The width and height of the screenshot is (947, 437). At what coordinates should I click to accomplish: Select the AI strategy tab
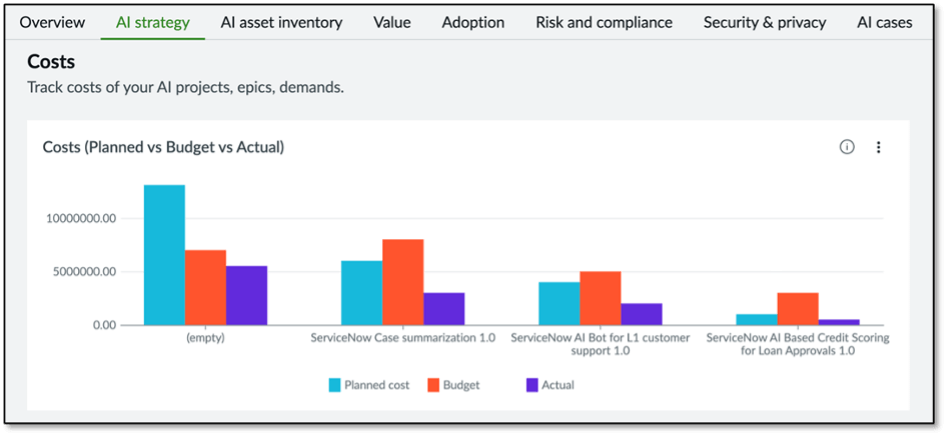(153, 22)
